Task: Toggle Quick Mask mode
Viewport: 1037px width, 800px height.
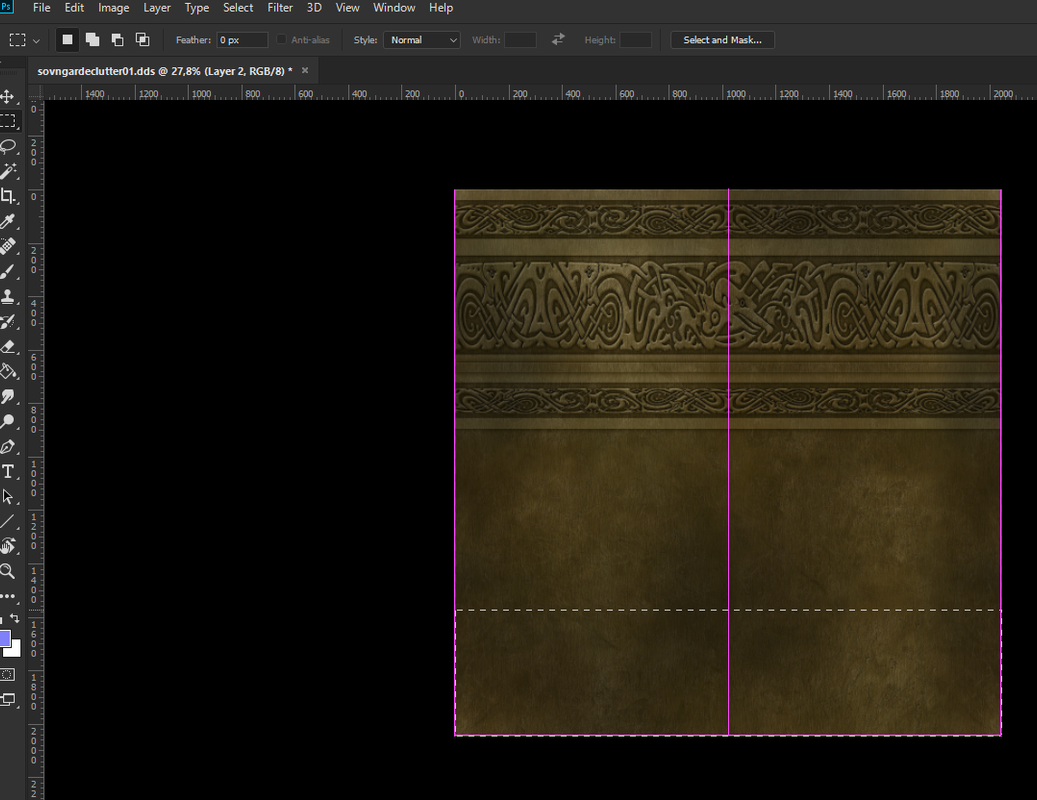Action: pos(7,674)
